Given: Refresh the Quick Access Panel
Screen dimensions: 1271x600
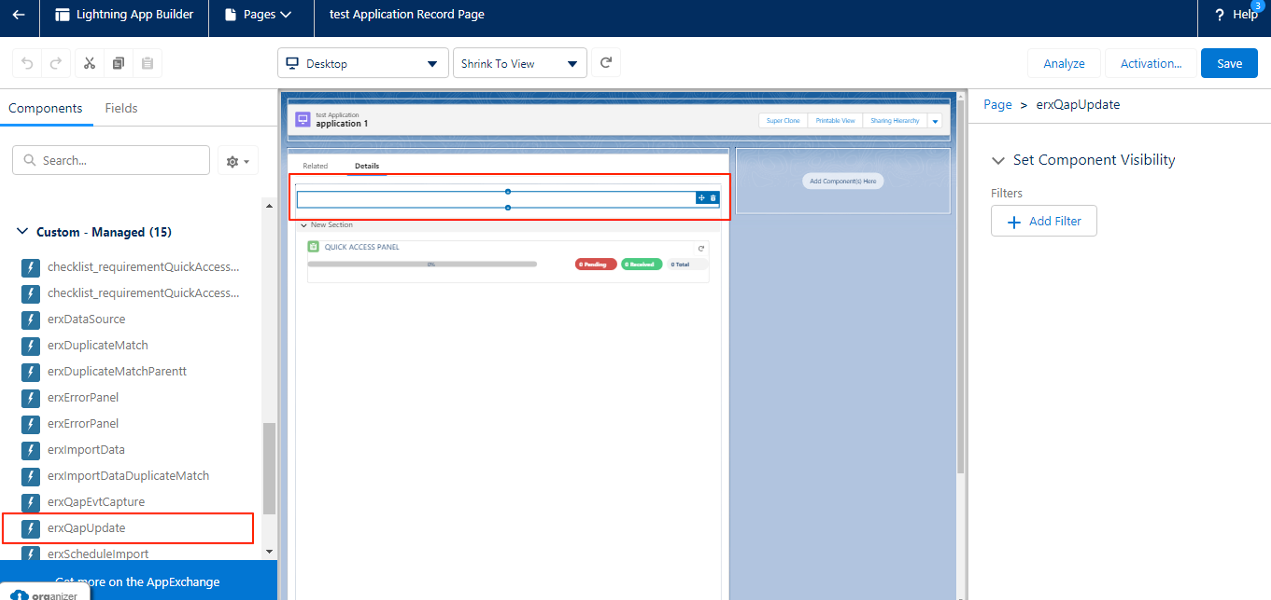Looking at the screenshot, I should tap(701, 248).
